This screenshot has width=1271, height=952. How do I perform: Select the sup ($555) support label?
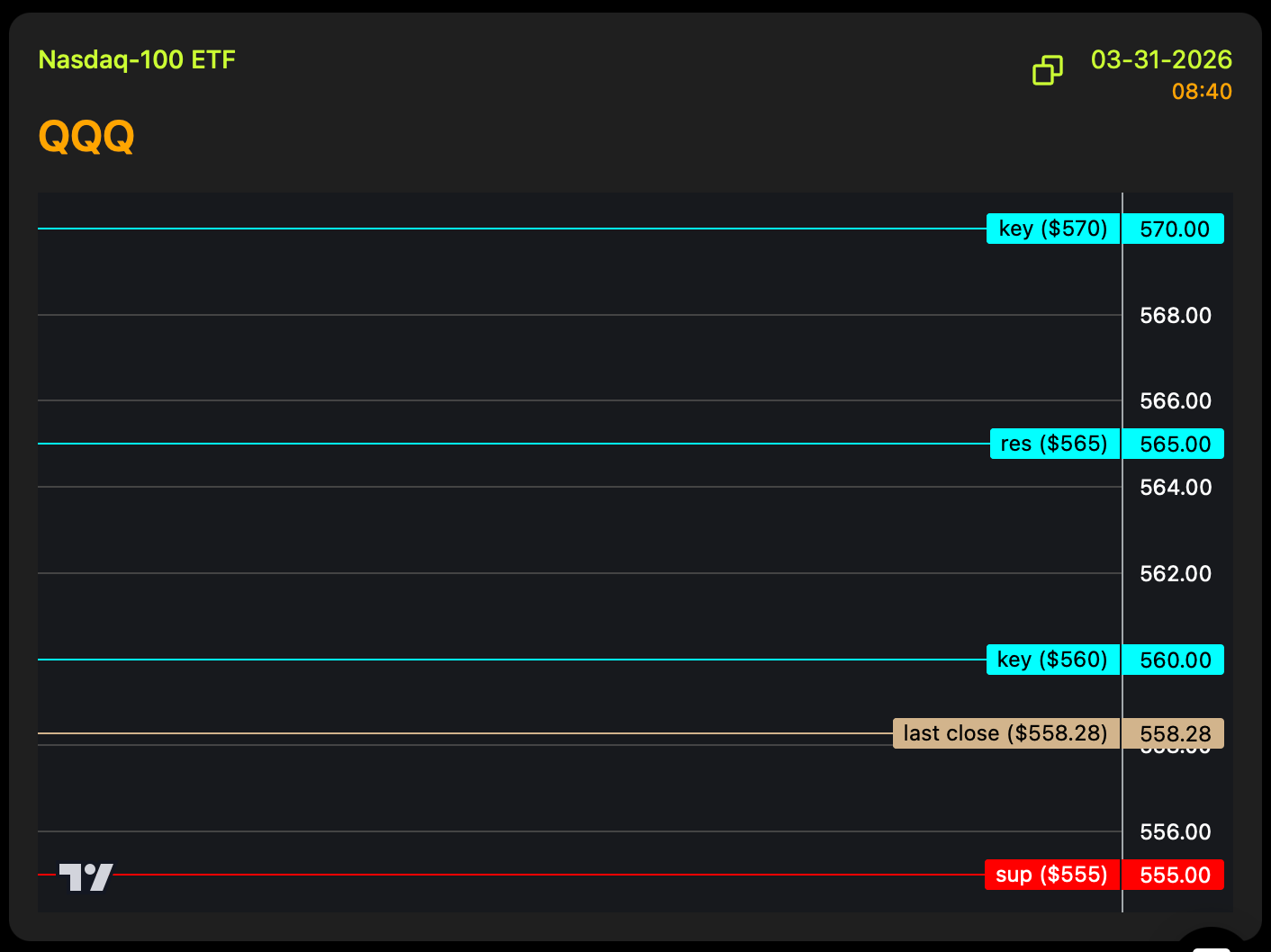(1051, 875)
